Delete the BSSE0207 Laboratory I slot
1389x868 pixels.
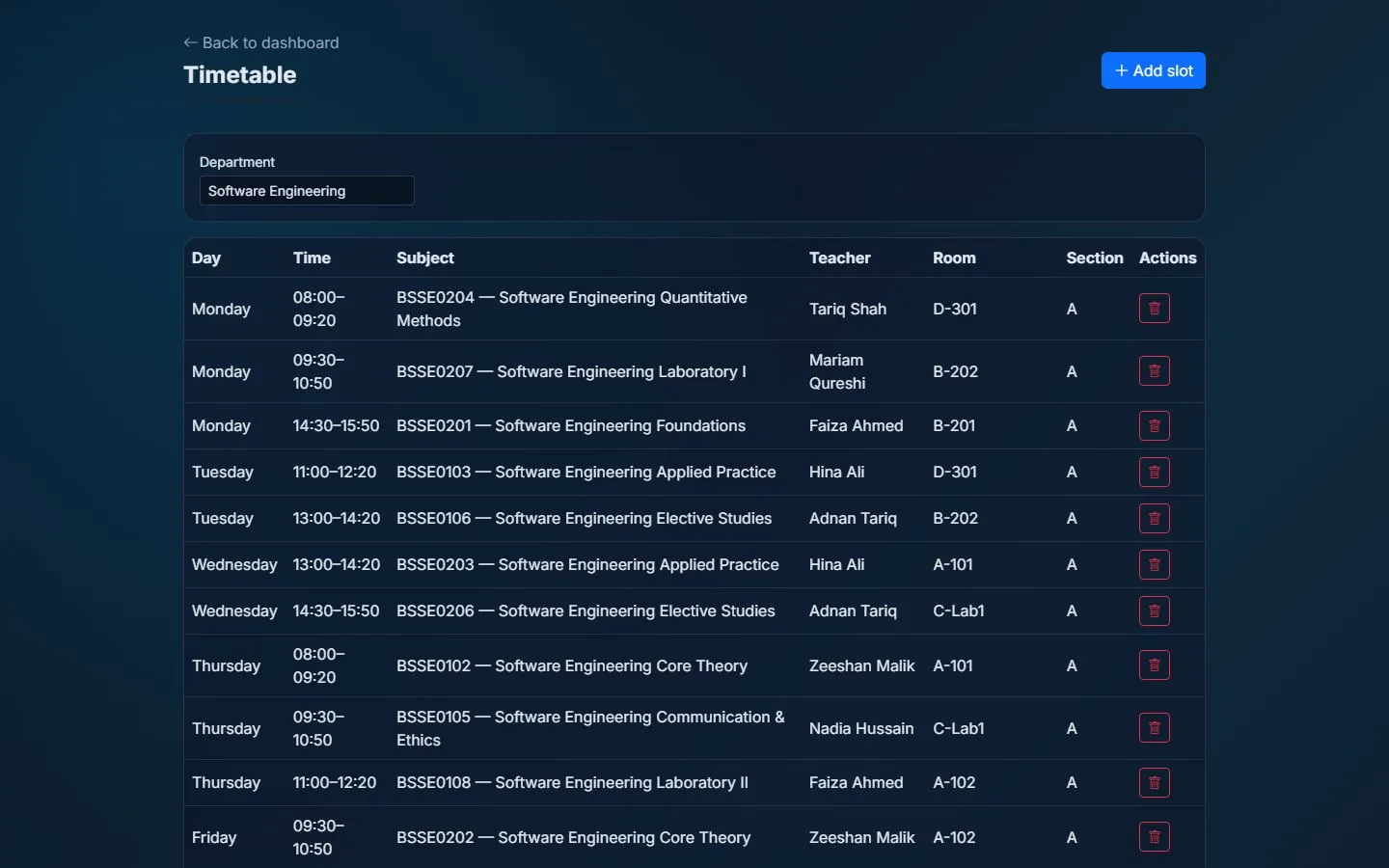1154,371
